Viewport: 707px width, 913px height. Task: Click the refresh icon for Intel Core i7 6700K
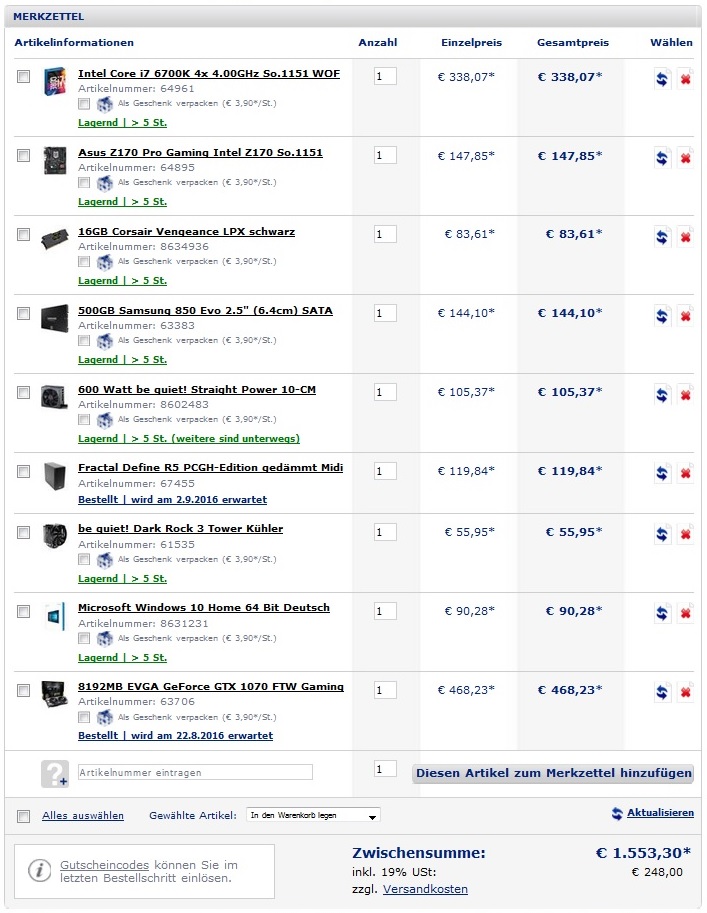pyautogui.click(x=662, y=79)
